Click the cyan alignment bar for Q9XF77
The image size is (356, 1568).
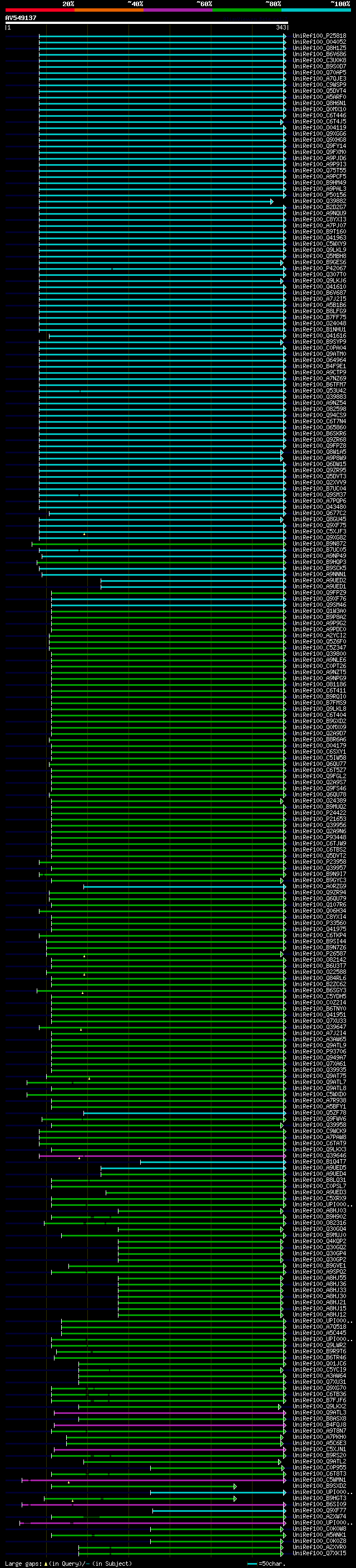pyautogui.click(x=219, y=1510)
